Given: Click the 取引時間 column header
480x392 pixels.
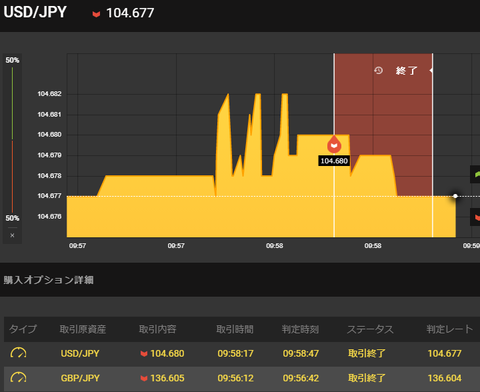Looking at the screenshot, I should pyautogui.click(x=235, y=329).
